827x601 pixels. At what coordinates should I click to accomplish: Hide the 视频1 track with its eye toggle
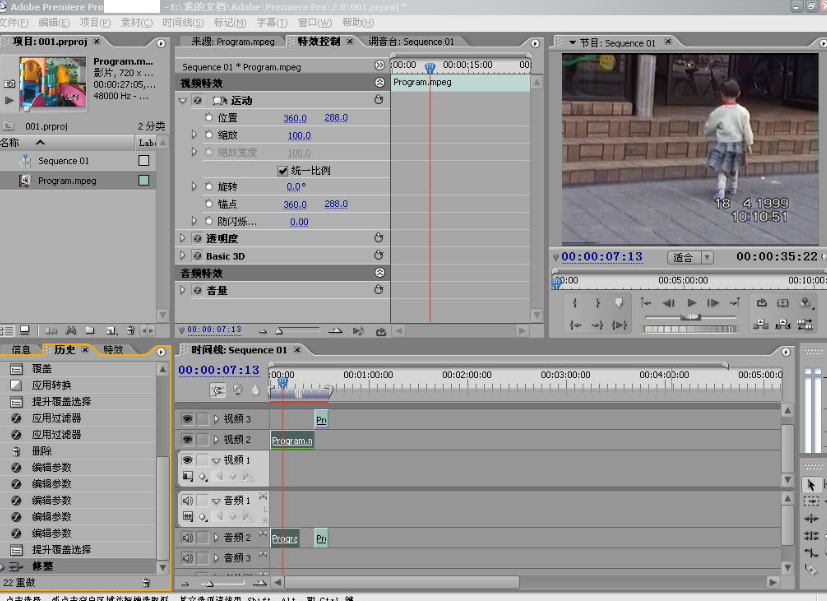point(186,460)
